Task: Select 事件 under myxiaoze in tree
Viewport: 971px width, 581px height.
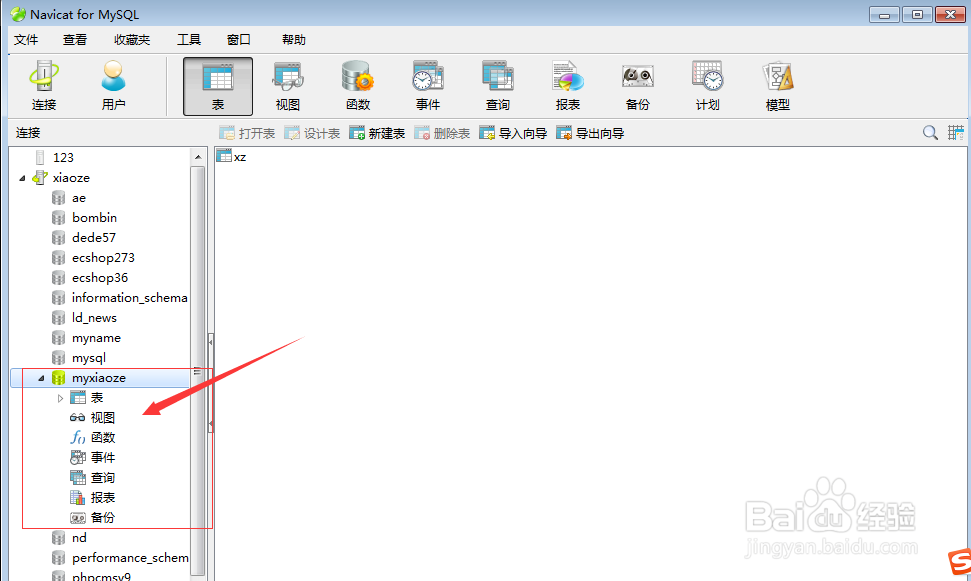Action: point(102,458)
